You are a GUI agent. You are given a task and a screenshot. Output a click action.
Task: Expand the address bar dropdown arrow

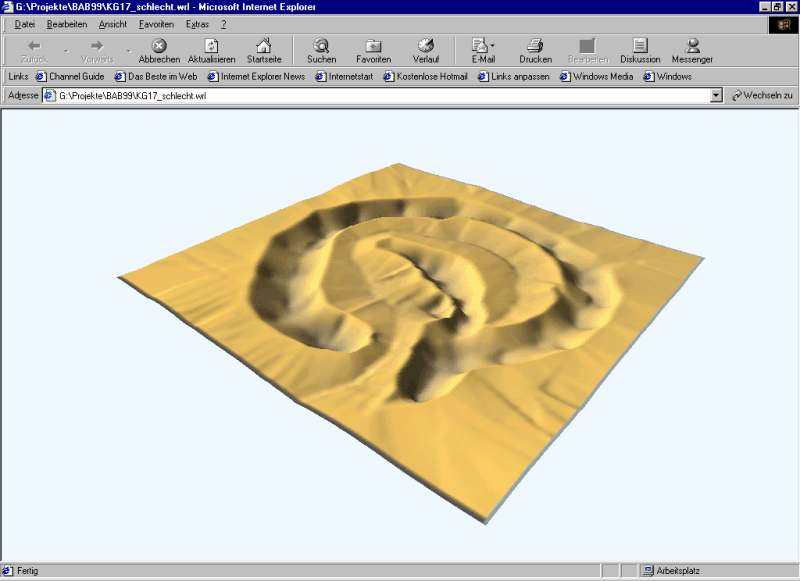[x=716, y=96]
